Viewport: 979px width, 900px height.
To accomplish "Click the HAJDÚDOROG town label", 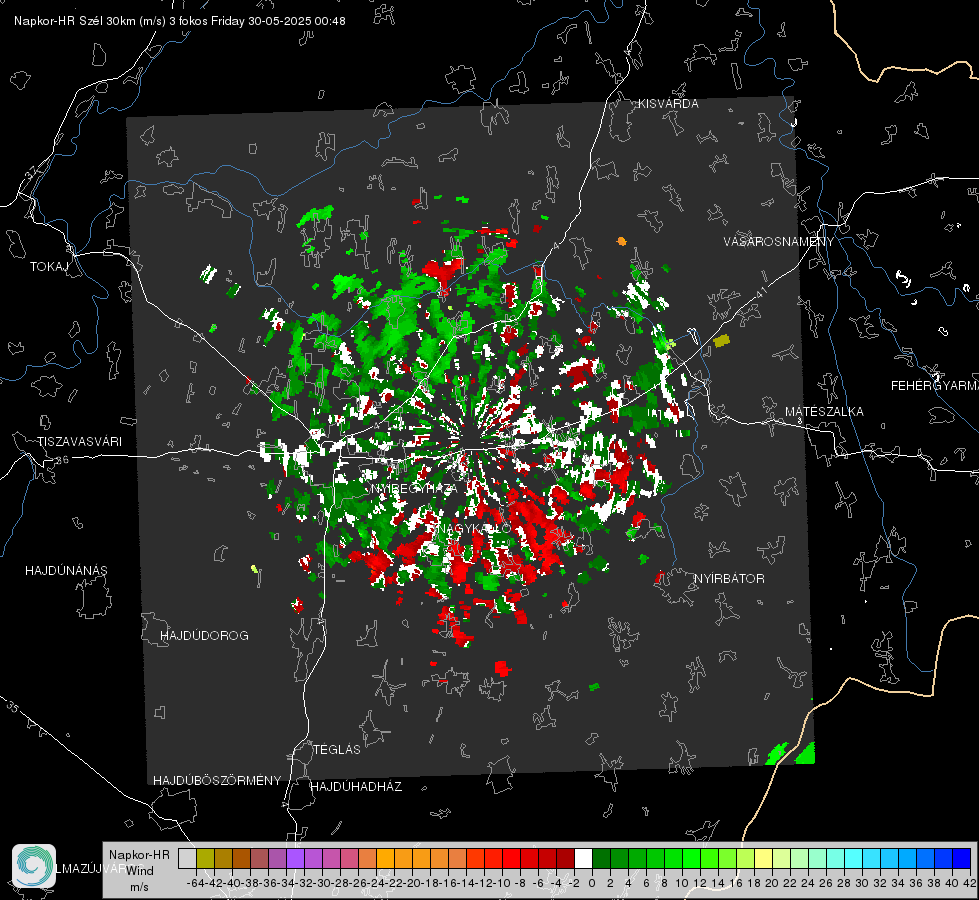I will tap(204, 635).
